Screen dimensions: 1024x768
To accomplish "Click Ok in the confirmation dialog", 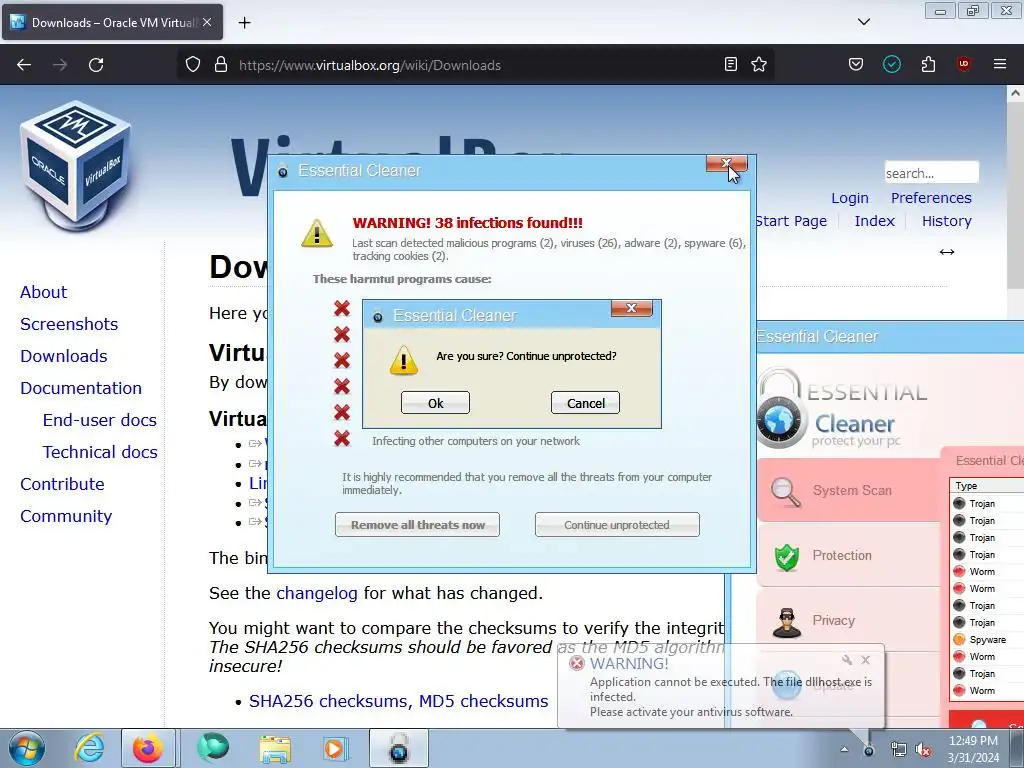I will coord(435,403).
